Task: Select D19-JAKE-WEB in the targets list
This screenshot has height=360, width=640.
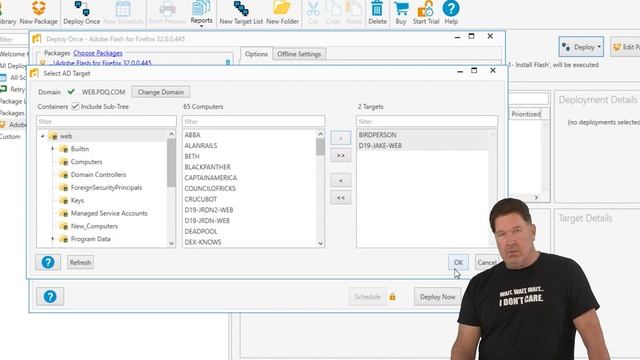Action: pos(380,145)
